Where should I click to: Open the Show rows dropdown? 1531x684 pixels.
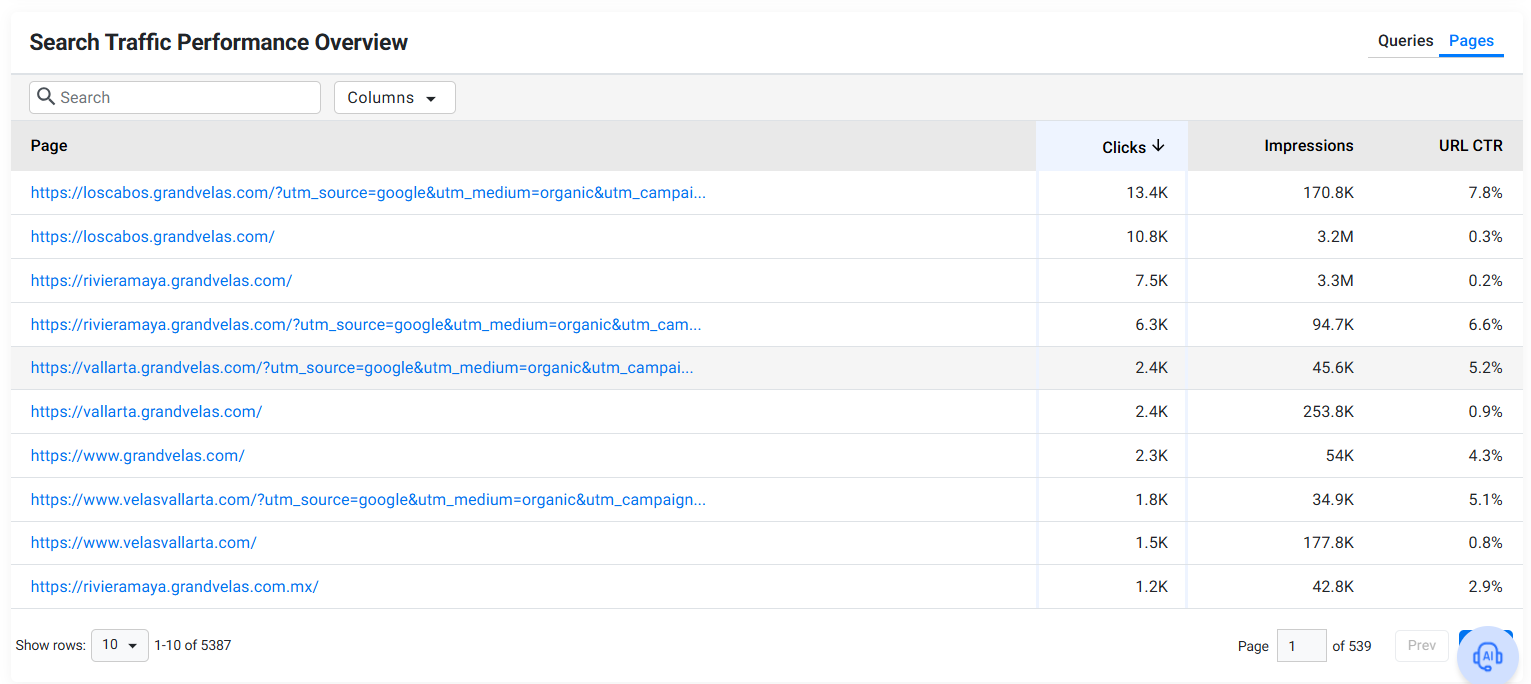(x=120, y=645)
